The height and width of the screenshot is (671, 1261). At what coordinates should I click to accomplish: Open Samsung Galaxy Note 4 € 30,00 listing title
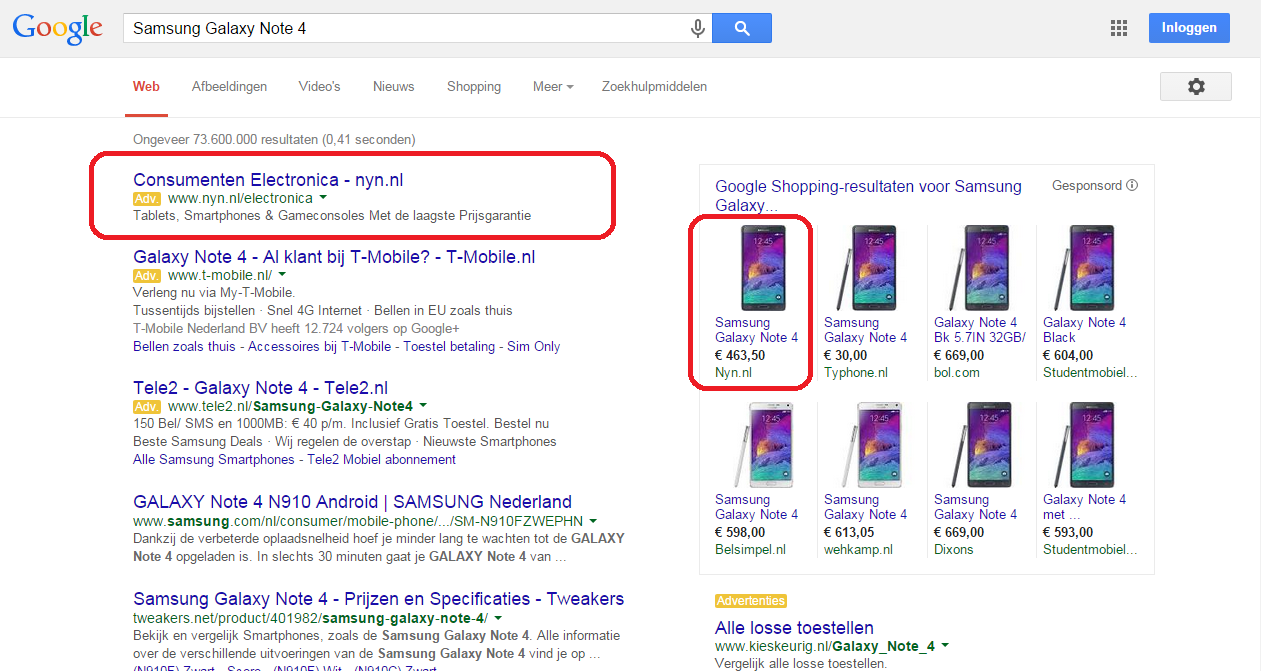click(x=865, y=330)
